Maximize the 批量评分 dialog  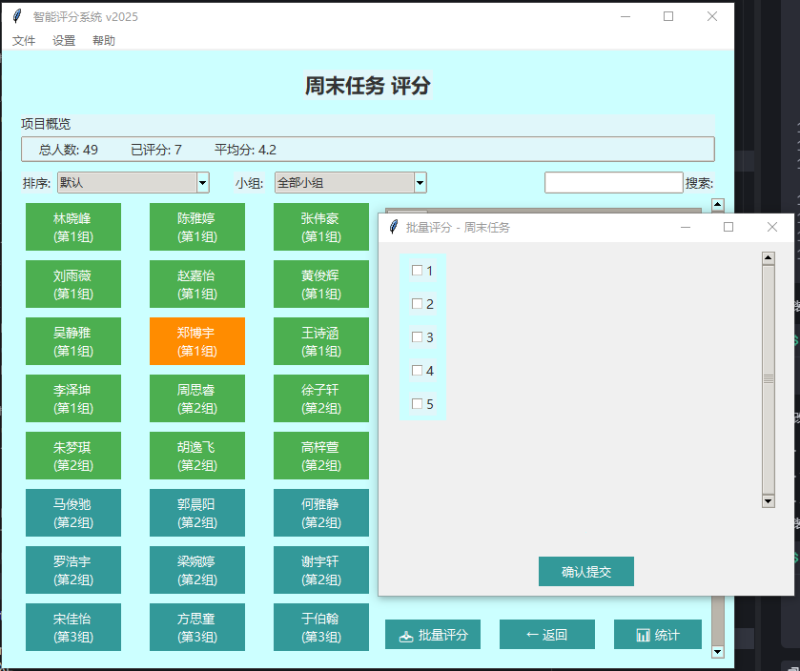click(729, 227)
